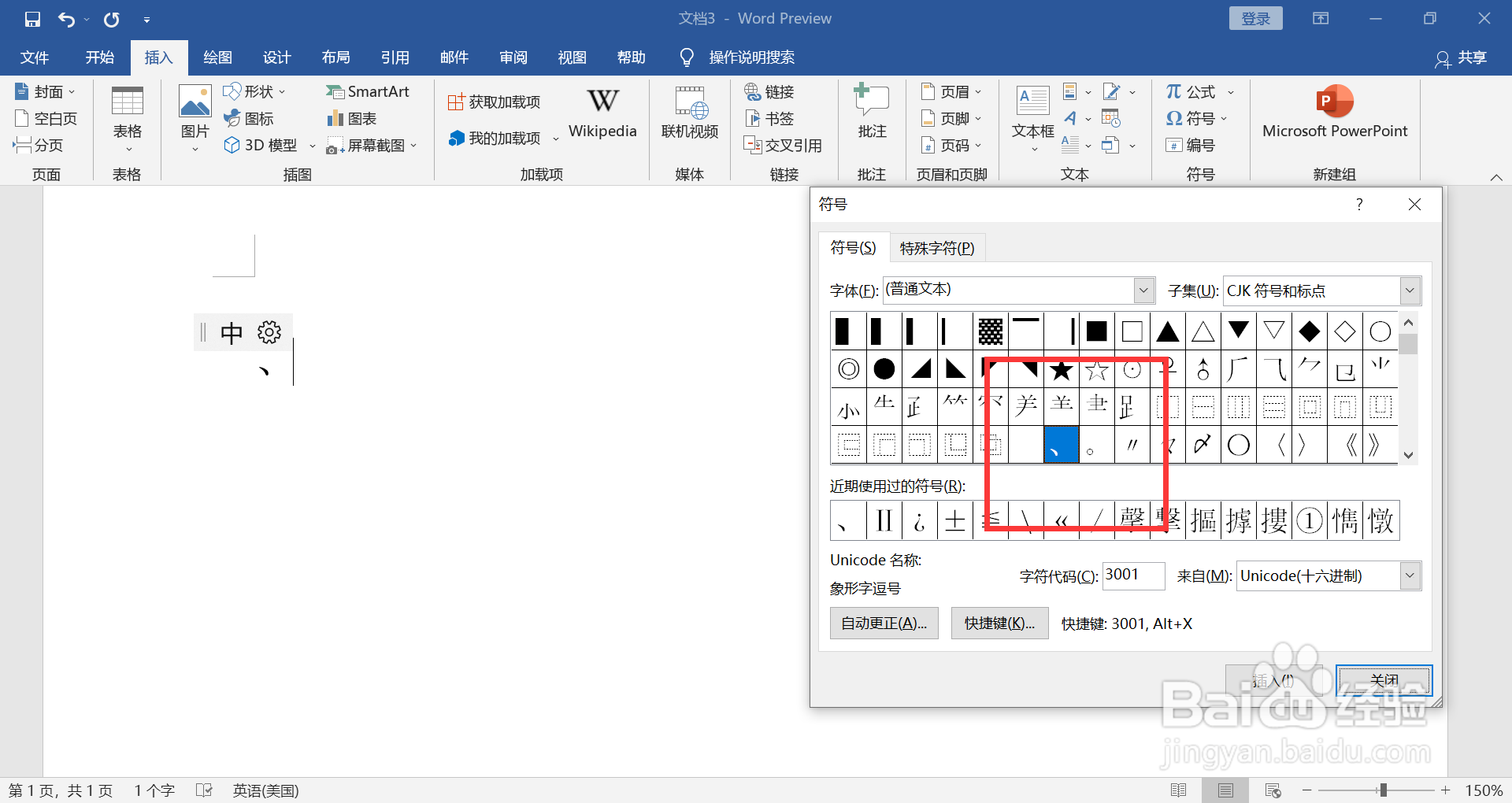
Task: Open the 页眉 header dropdown
Action: click(x=951, y=92)
